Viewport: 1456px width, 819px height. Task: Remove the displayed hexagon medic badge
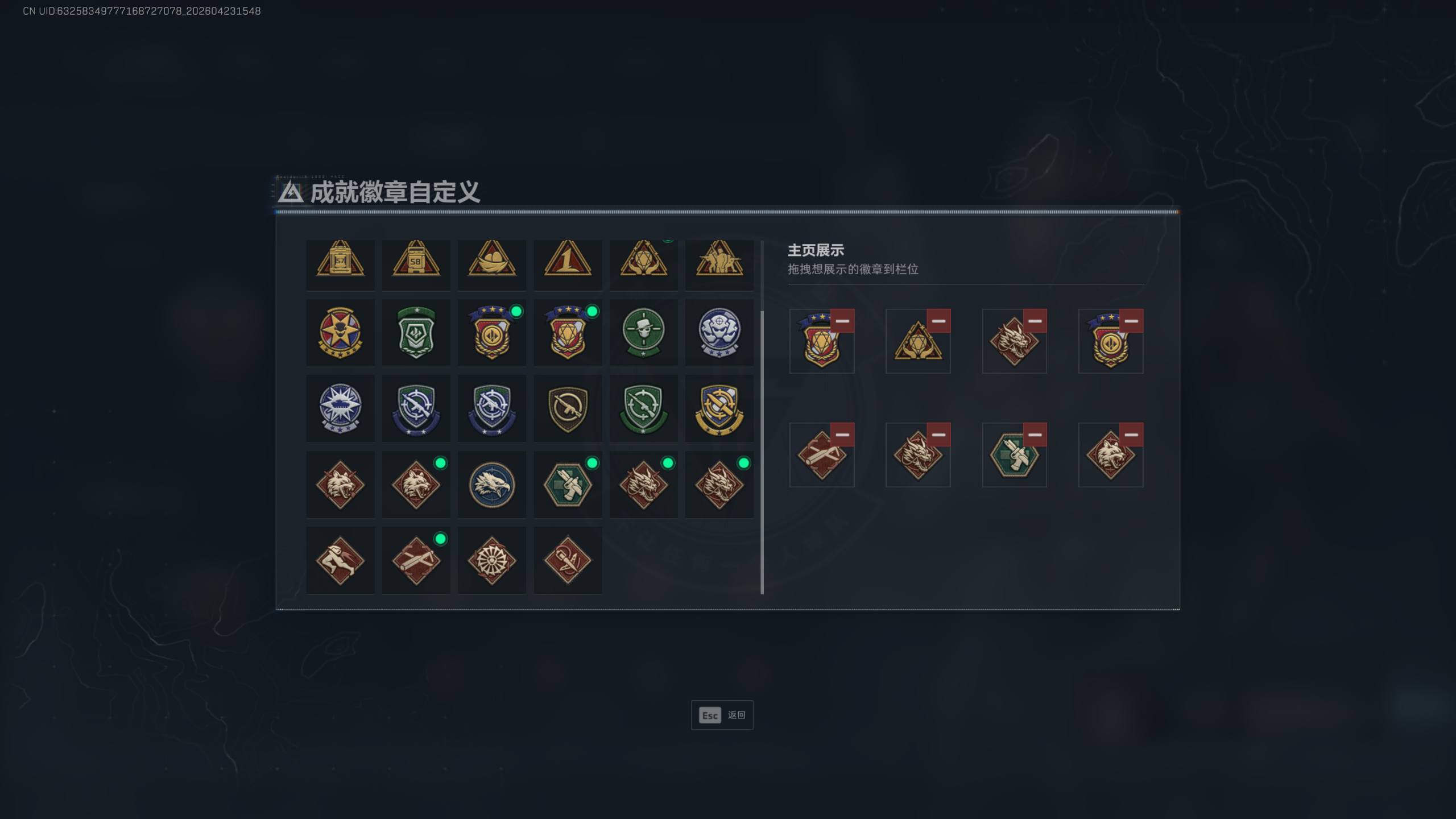click(x=1035, y=435)
